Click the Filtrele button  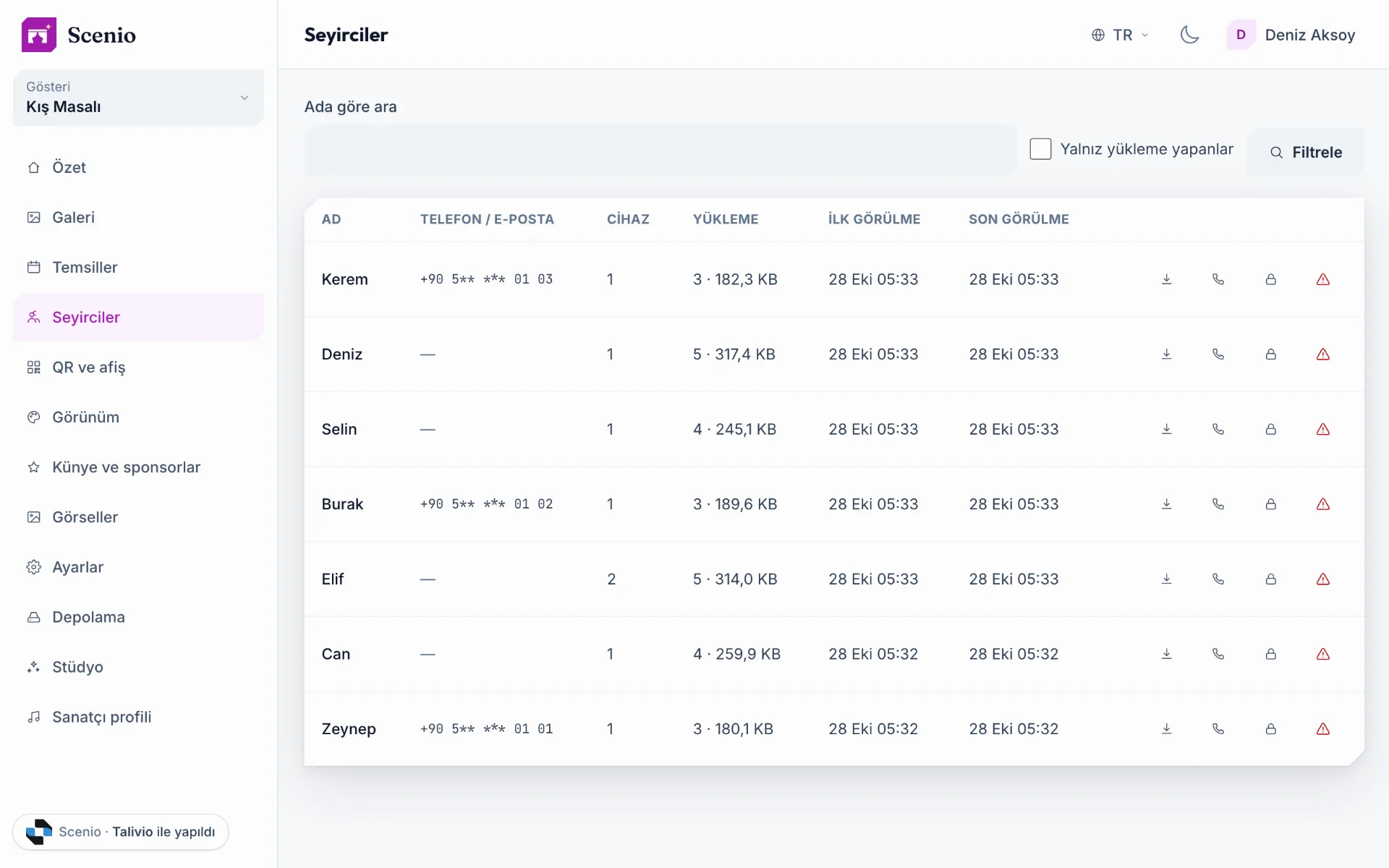click(1306, 152)
